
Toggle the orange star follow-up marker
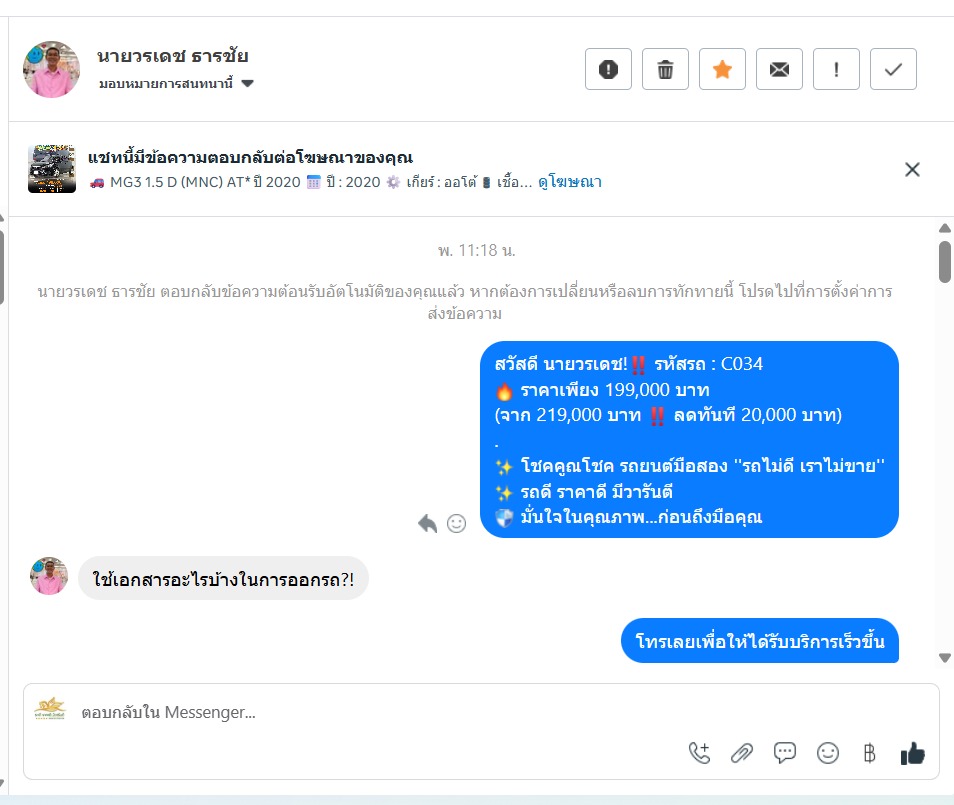(722, 69)
